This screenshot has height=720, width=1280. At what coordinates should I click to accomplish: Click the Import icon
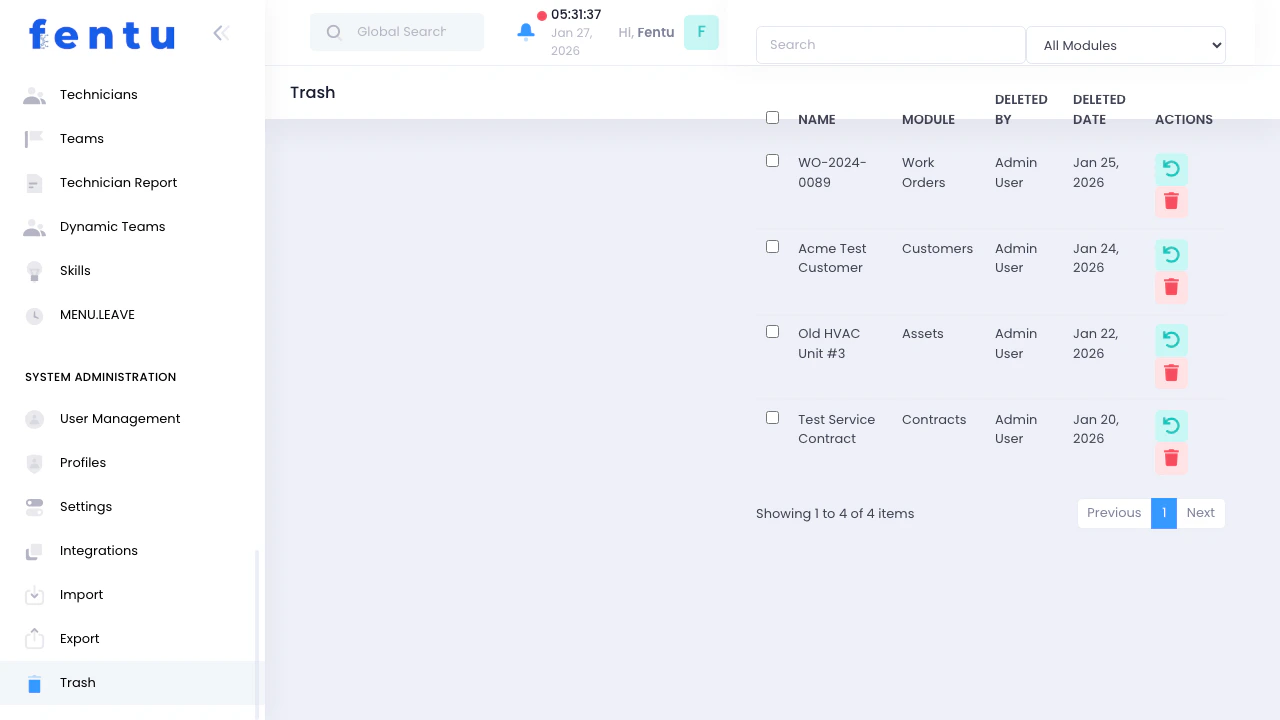pos(34,595)
